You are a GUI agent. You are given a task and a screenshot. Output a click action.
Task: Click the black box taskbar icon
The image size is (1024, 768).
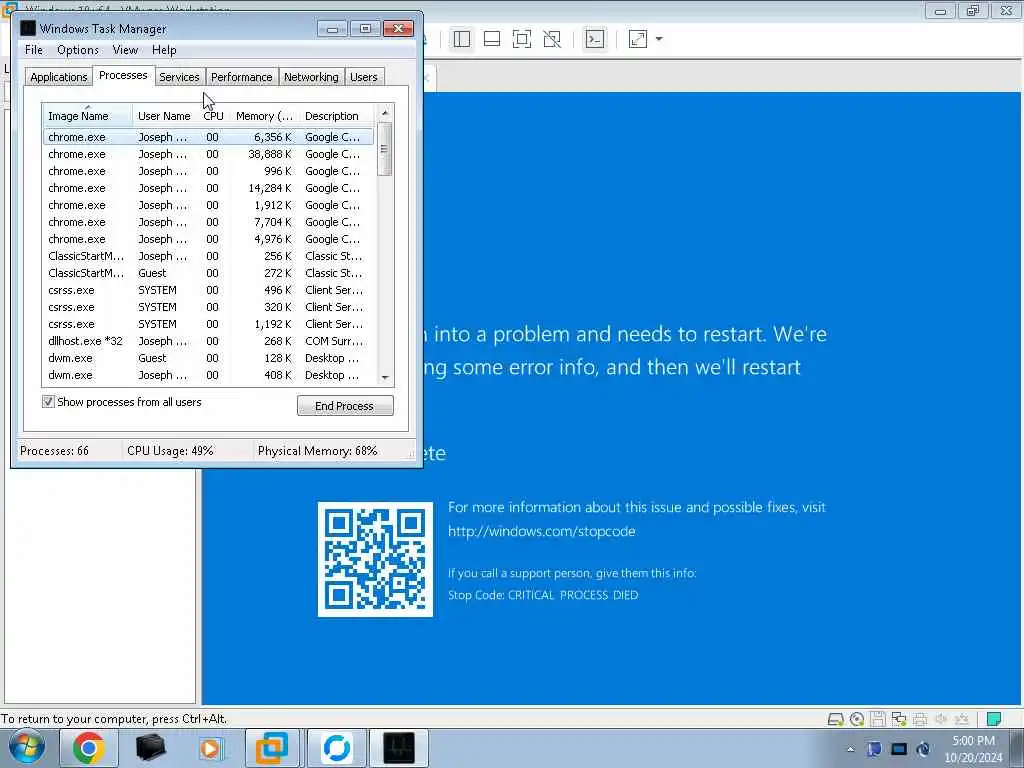click(x=150, y=748)
